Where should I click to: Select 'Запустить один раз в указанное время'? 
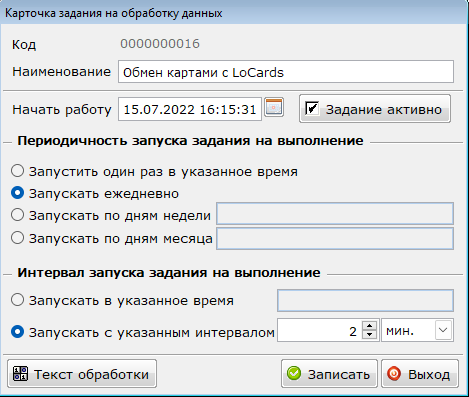(17, 171)
